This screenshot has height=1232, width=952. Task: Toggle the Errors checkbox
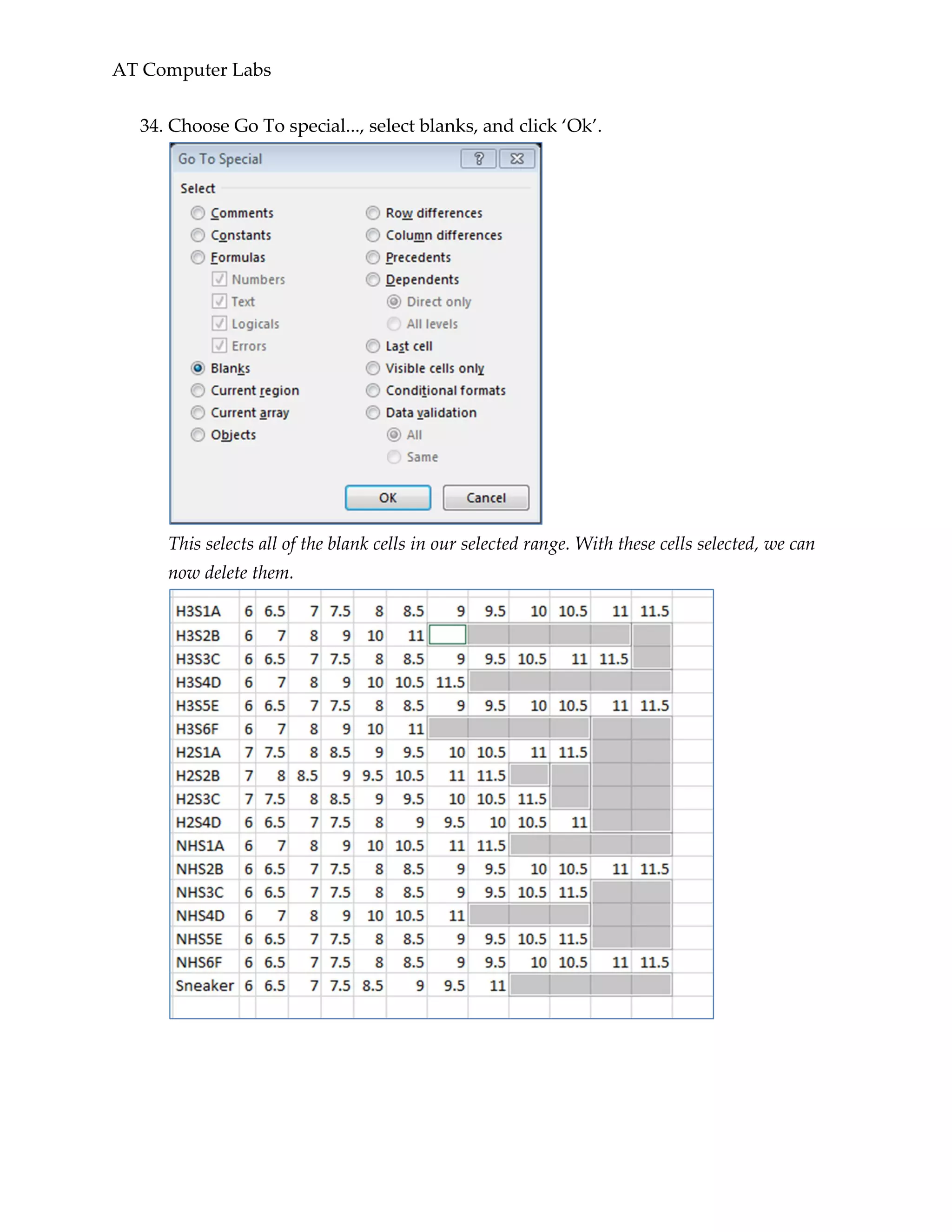pos(219,346)
